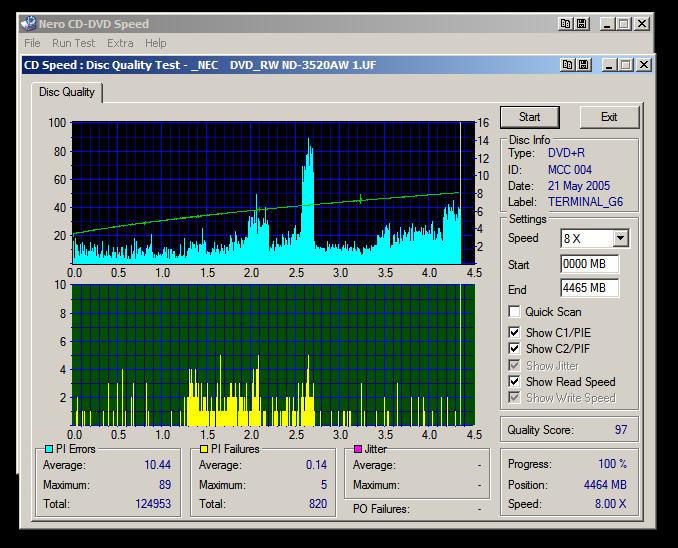
Task: Toggle Show Read Speed checkbox
Action: tap(514, 381)
